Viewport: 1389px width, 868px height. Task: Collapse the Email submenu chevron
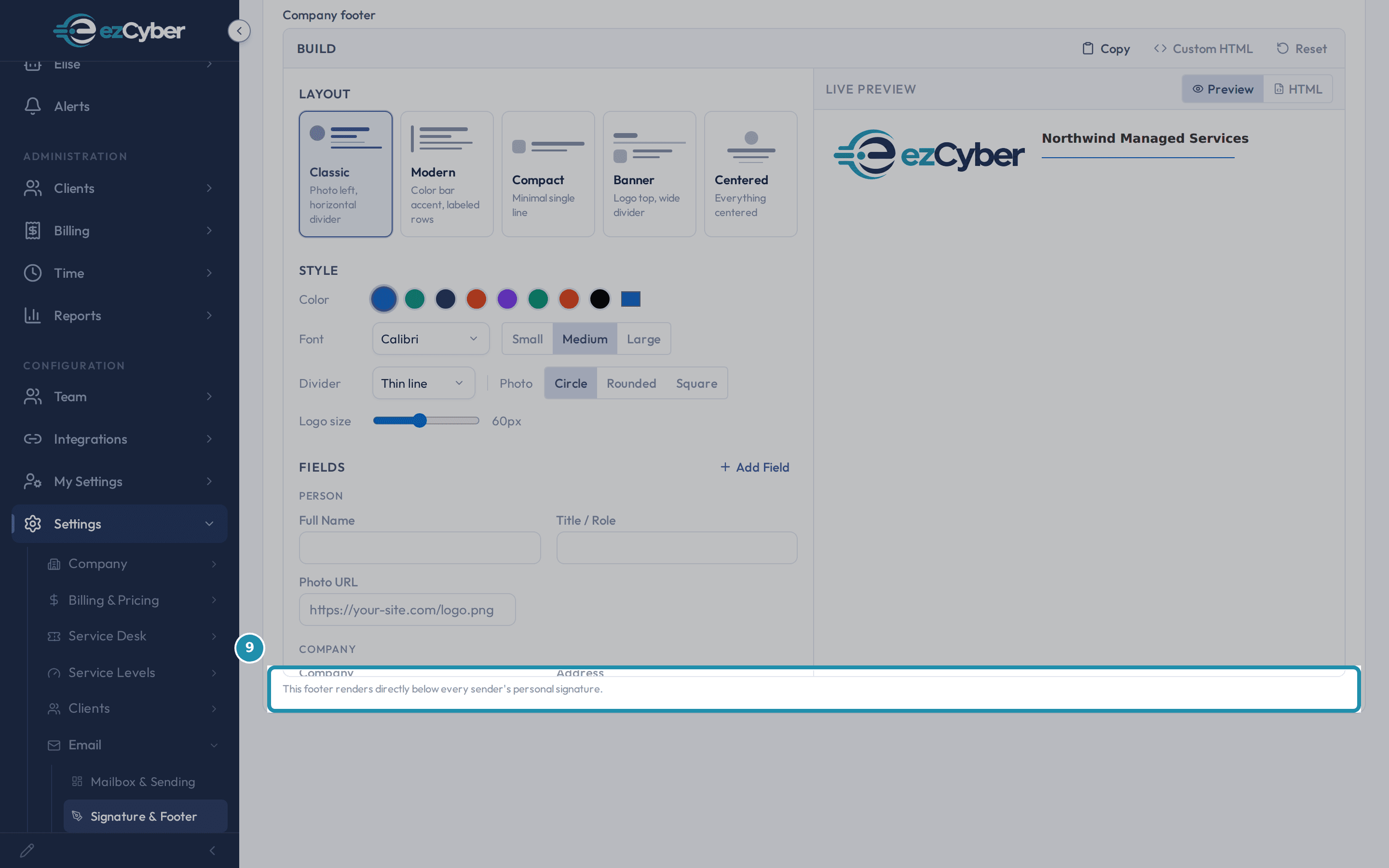click(214, 745)
